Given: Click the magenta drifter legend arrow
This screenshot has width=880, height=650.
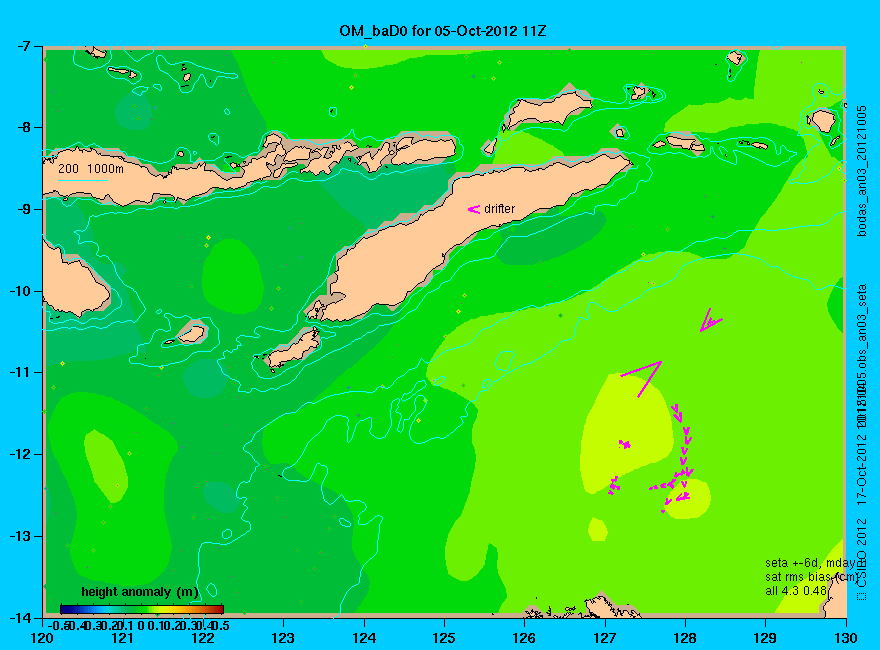Looking at the screenshot, I should (474, 209).
